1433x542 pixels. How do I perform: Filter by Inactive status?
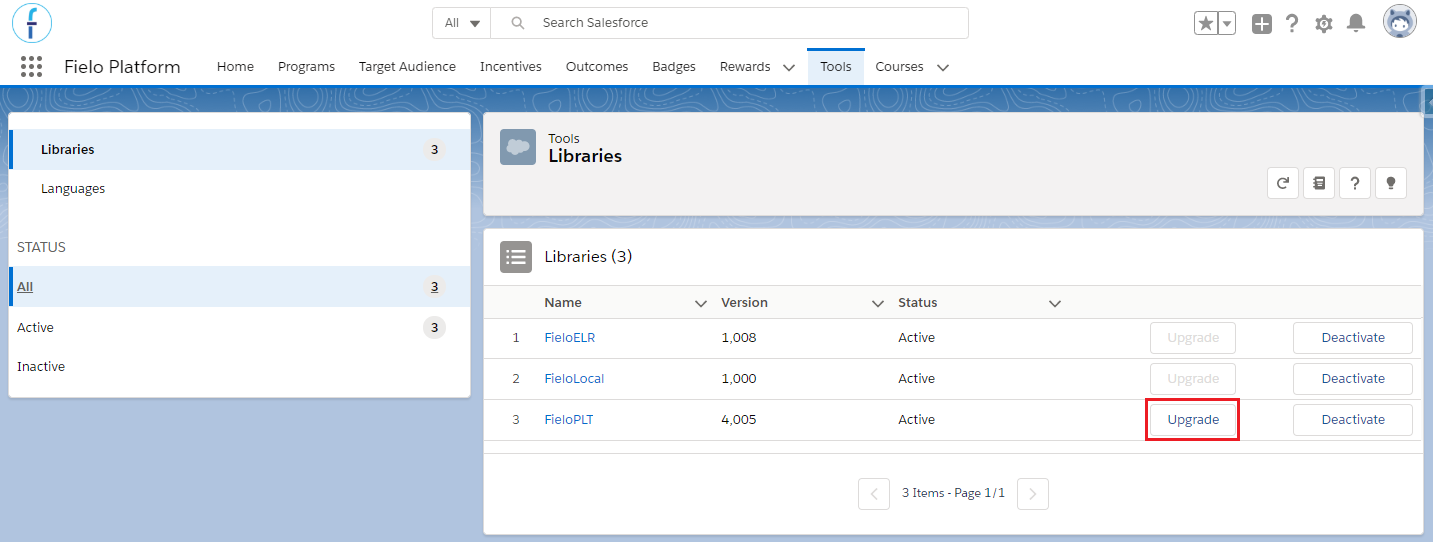(239, 366)
